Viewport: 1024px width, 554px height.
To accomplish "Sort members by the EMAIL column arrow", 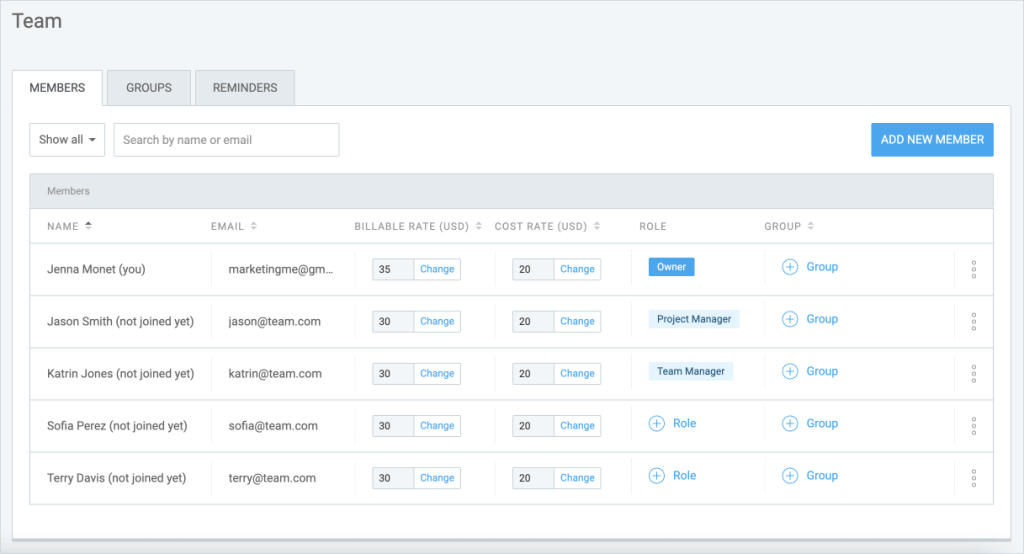I will (253, 226).
